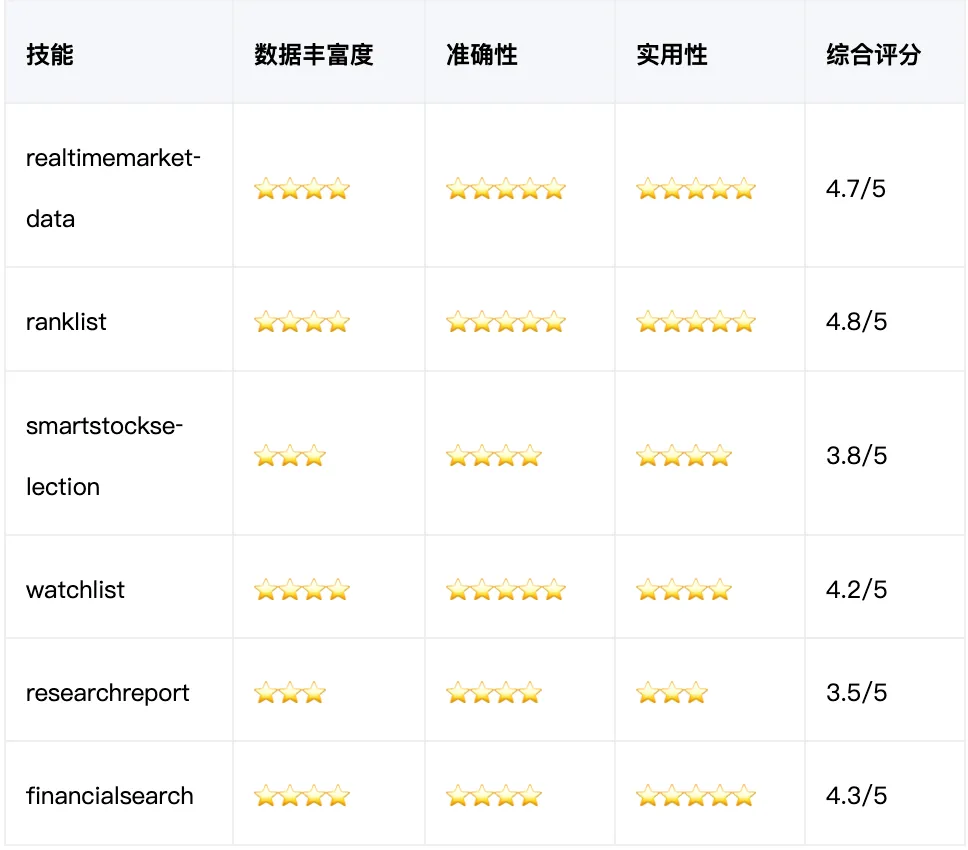
Task: Click smartstockselection's usefulness star rating
Action: point(684,457)
